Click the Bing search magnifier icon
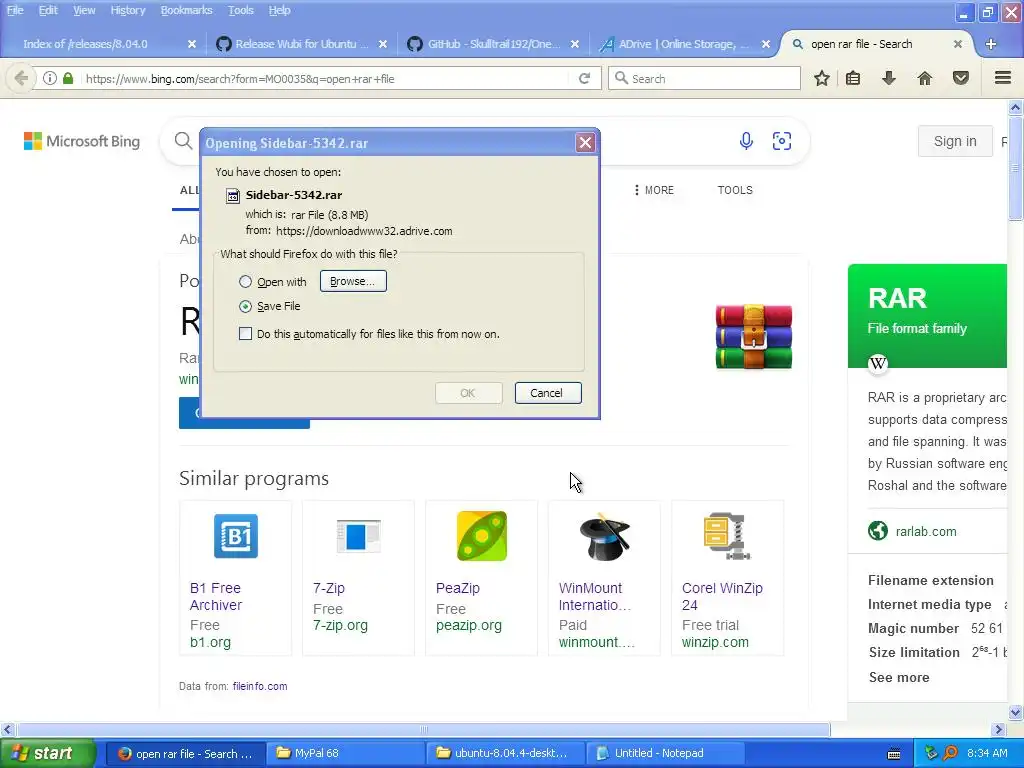Screen dimensions: 1024x768 tap(184, 140)
